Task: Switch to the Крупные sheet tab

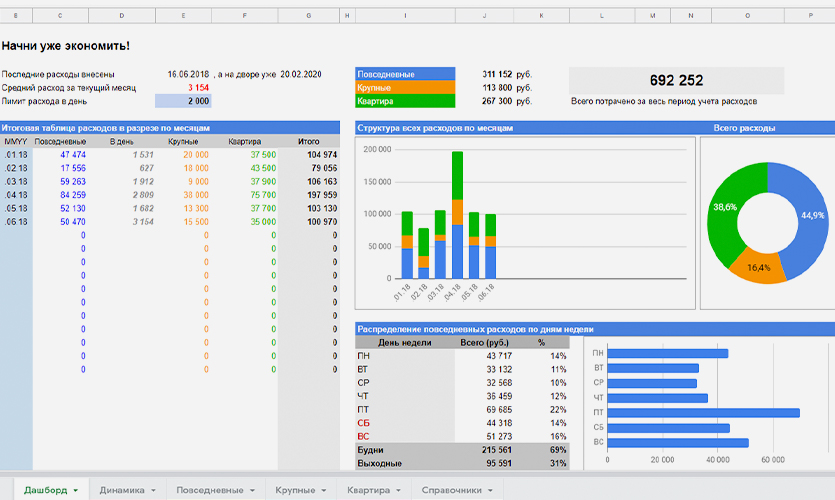Action: (294, 490)
